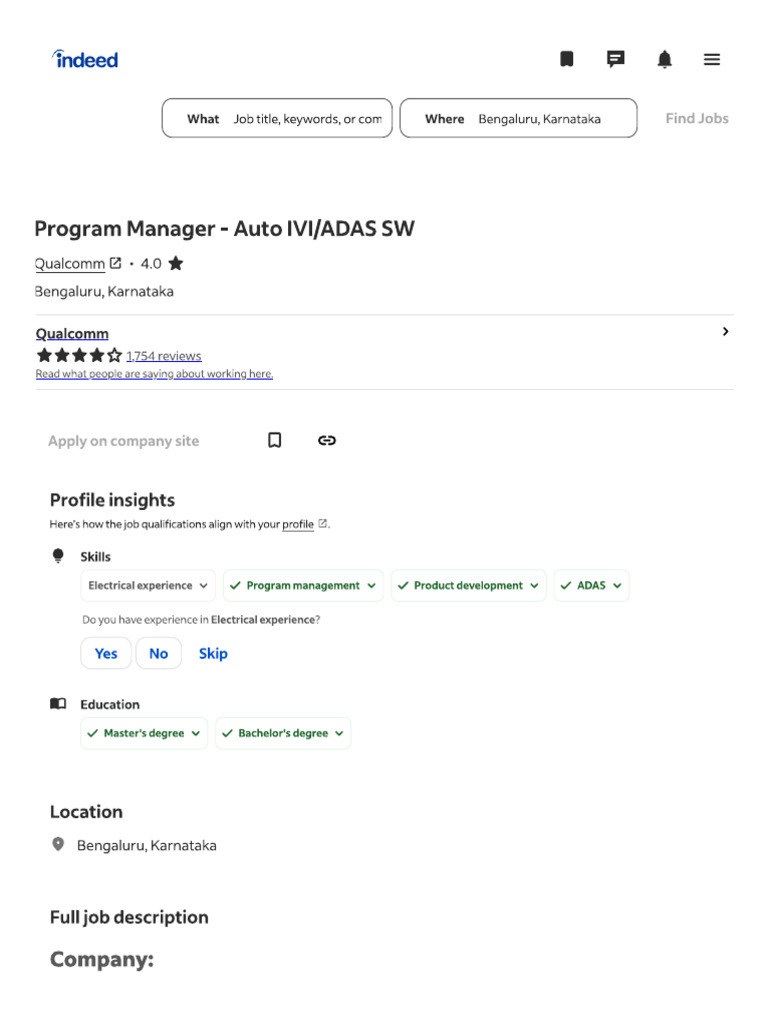Click 'Bengaluru, Karnataka' under Location heading
Screen dimensions: 768x1024
click(x=147, y=845)
